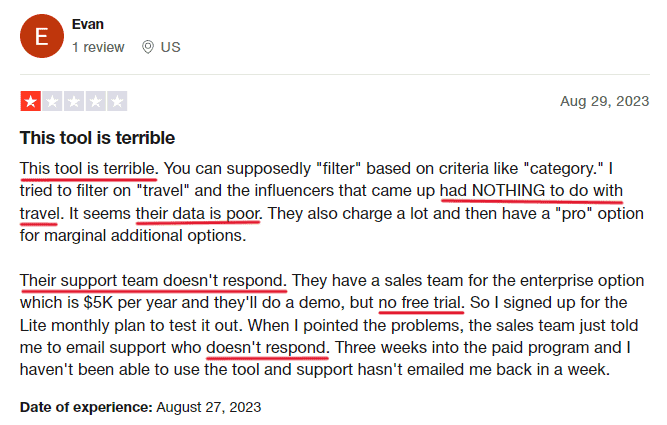
Task: Click the location pin icon
Action: 148,47
